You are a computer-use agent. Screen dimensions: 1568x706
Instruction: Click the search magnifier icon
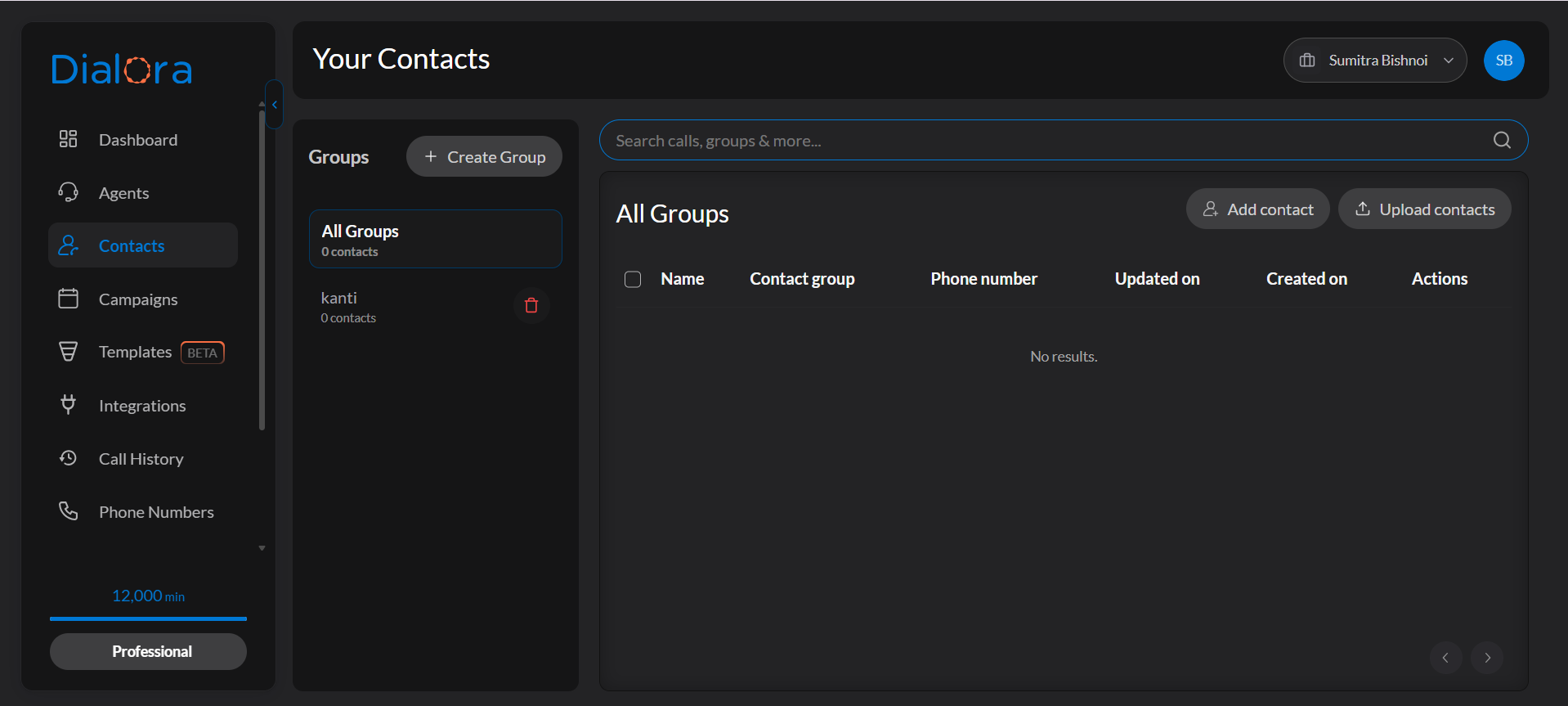pyautogui.click(x=1502, y=140)
